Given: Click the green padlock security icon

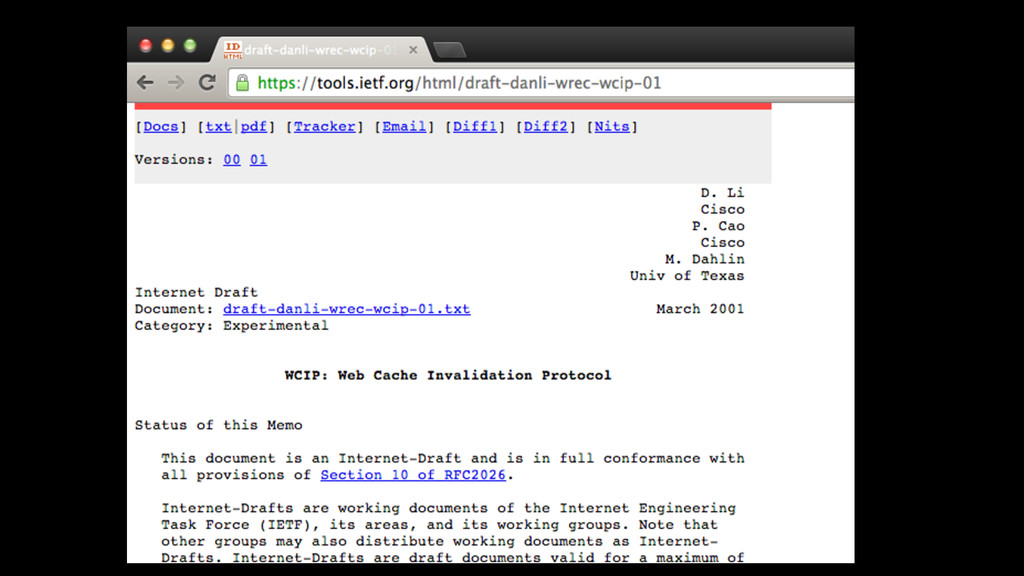Looking at the screenshot, I should click(x=242, y=83).
